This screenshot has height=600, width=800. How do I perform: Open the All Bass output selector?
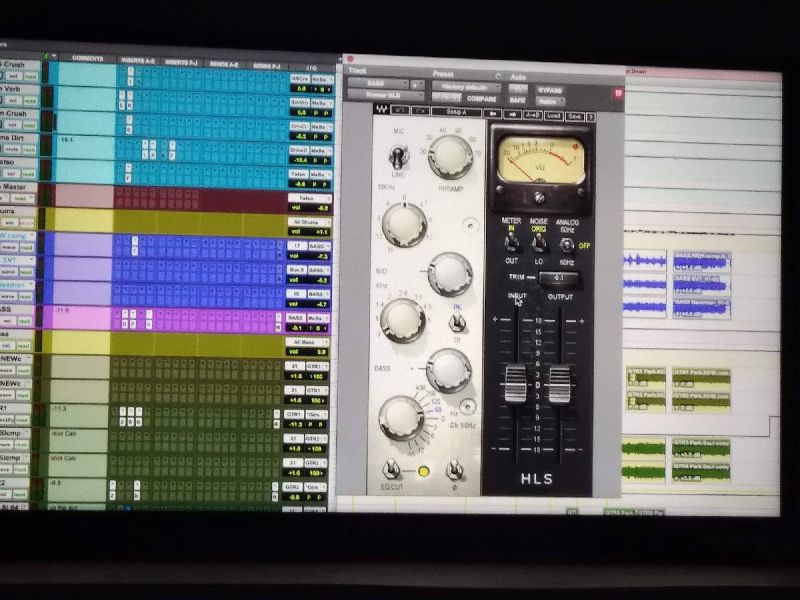click(307, 342)
